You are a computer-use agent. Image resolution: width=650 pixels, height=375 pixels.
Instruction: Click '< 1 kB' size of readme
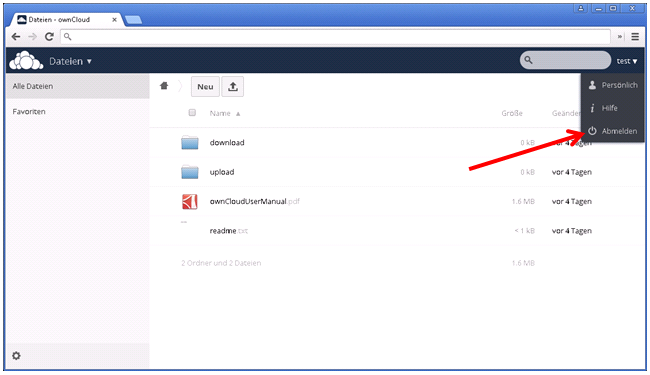tap(524, 231)
